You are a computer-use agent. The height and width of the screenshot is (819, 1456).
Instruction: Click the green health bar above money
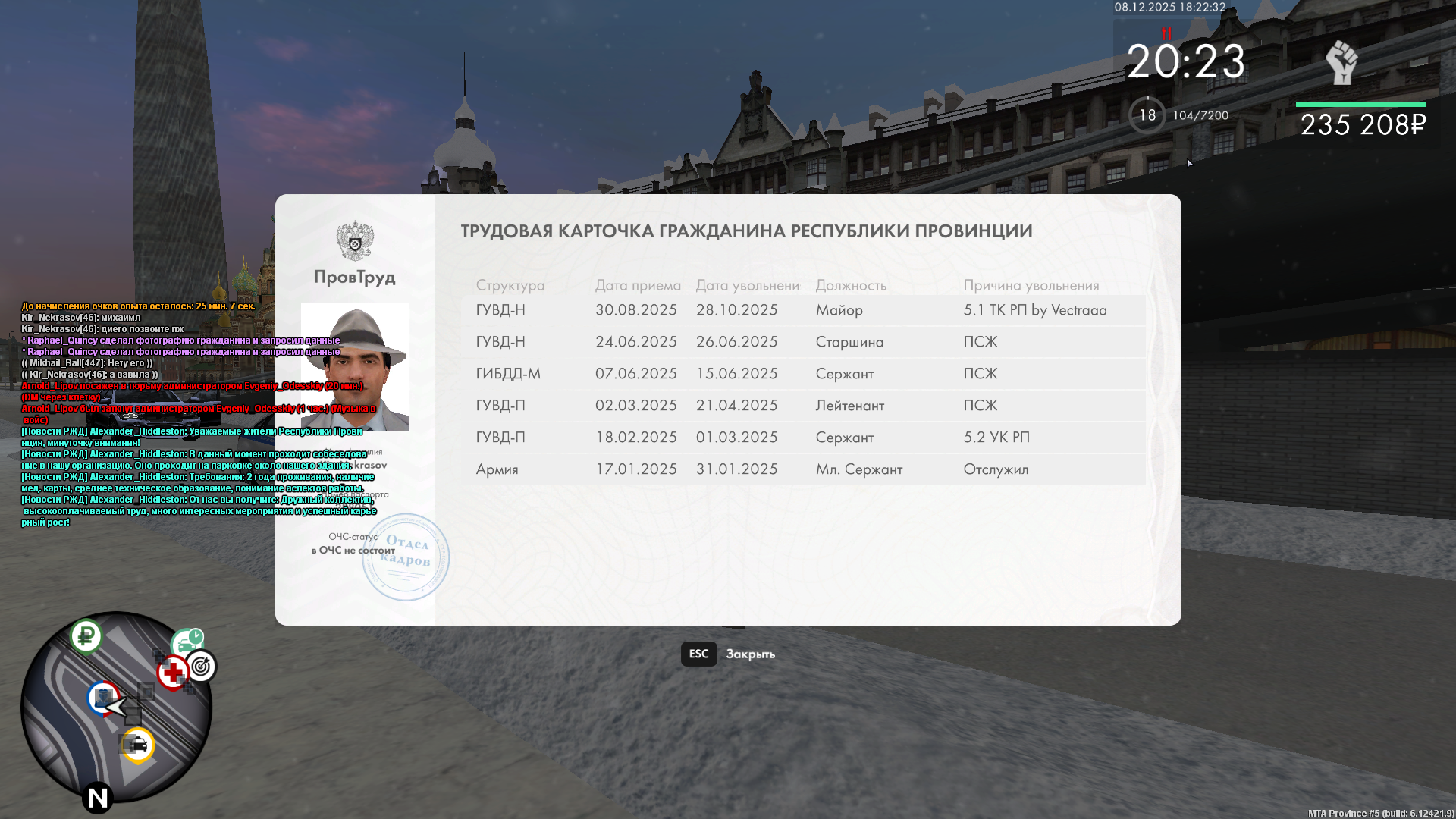pos(1360,105)
